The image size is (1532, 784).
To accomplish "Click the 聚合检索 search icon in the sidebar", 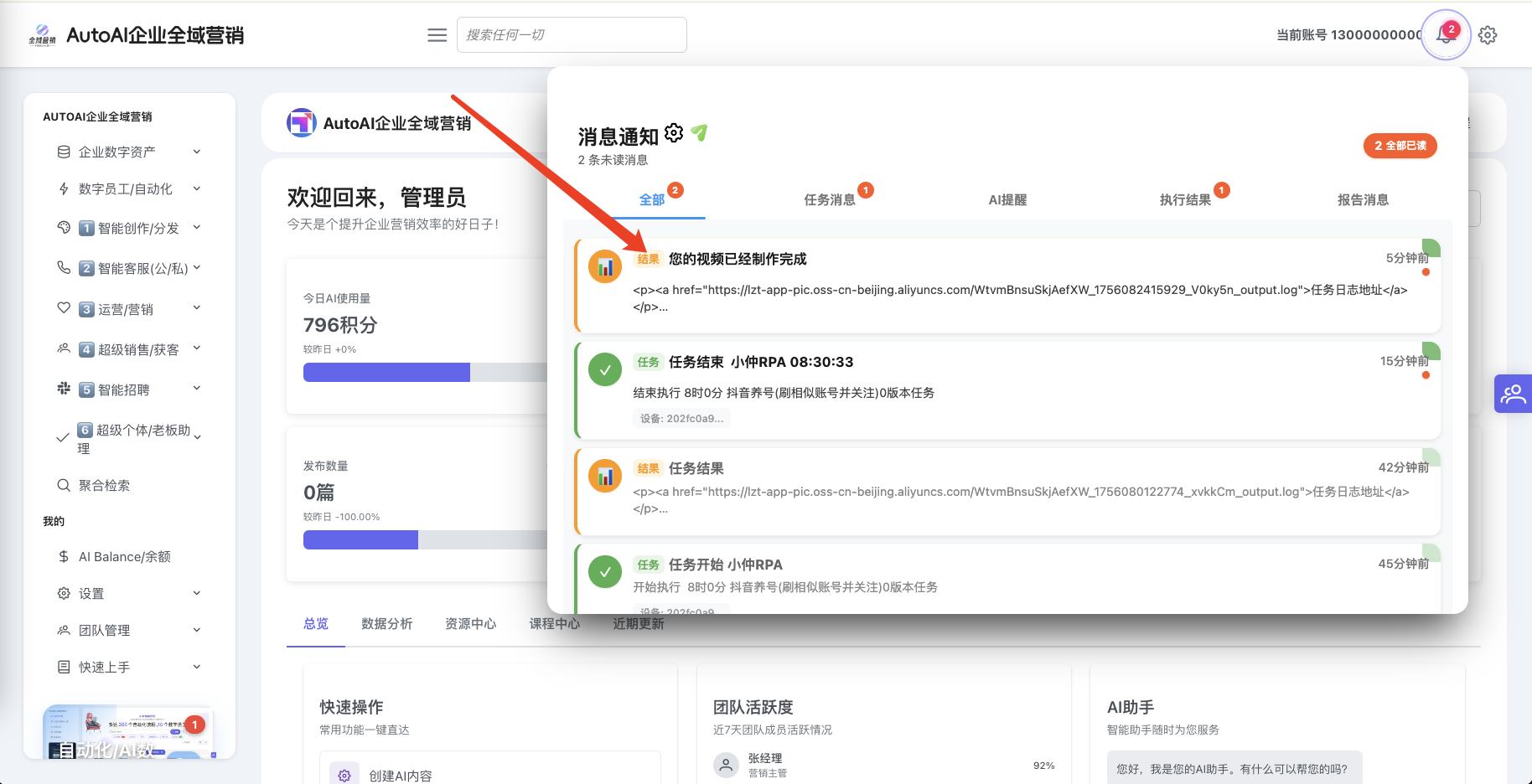I will 64,485.
